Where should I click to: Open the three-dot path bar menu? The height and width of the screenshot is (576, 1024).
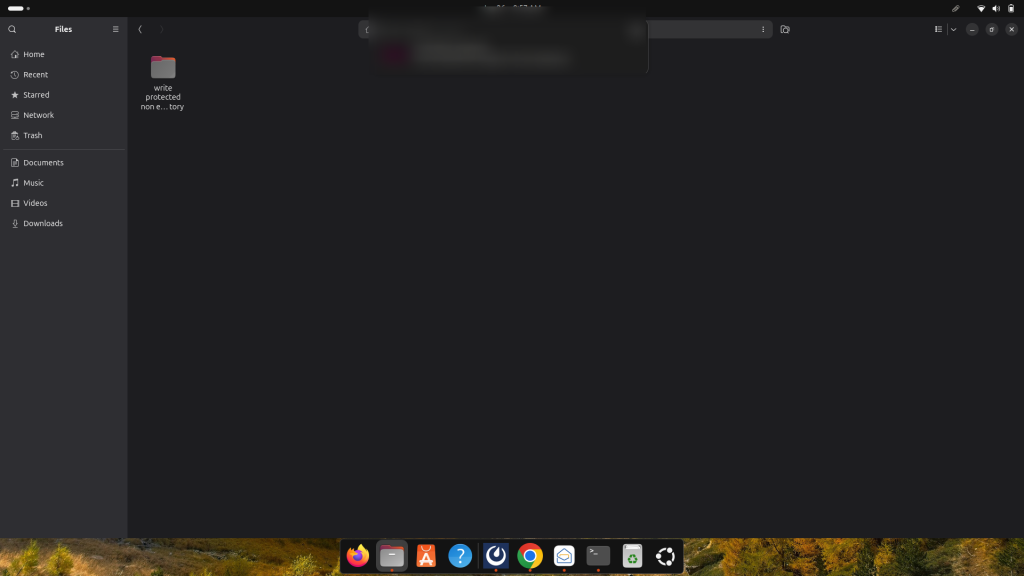tap(763, 29)
